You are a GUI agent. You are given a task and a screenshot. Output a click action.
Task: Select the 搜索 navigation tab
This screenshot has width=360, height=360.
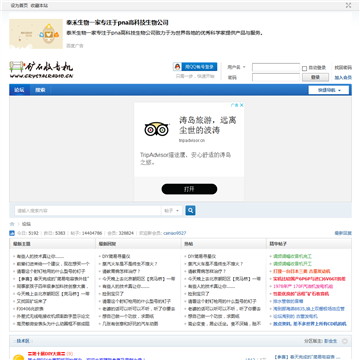click(40, 90)
